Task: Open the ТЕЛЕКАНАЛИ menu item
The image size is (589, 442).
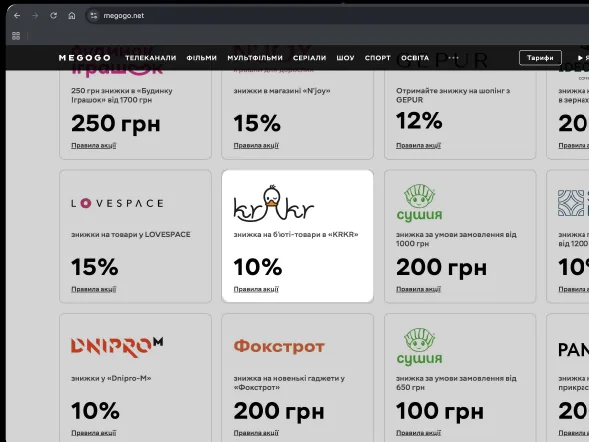Action: [x=151, y=58]
